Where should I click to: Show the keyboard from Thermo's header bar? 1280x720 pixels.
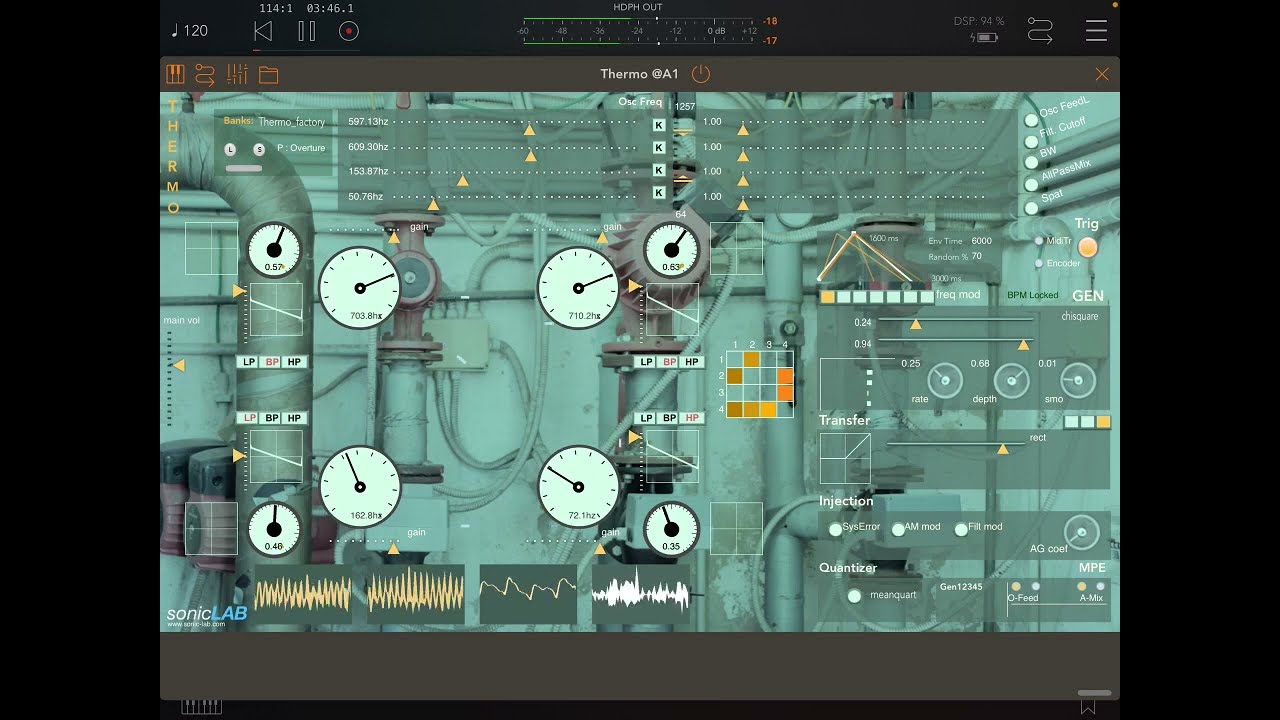click(x=175, y=74)
